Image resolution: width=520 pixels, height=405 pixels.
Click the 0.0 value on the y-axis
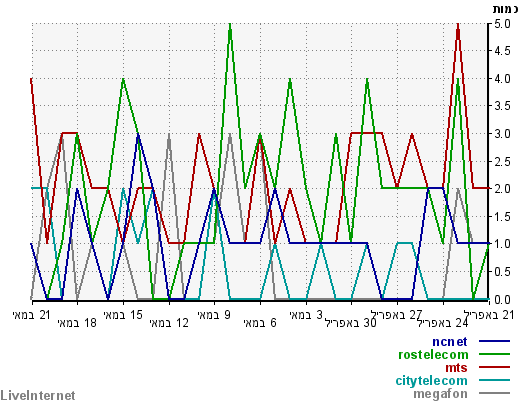(502, 299)
